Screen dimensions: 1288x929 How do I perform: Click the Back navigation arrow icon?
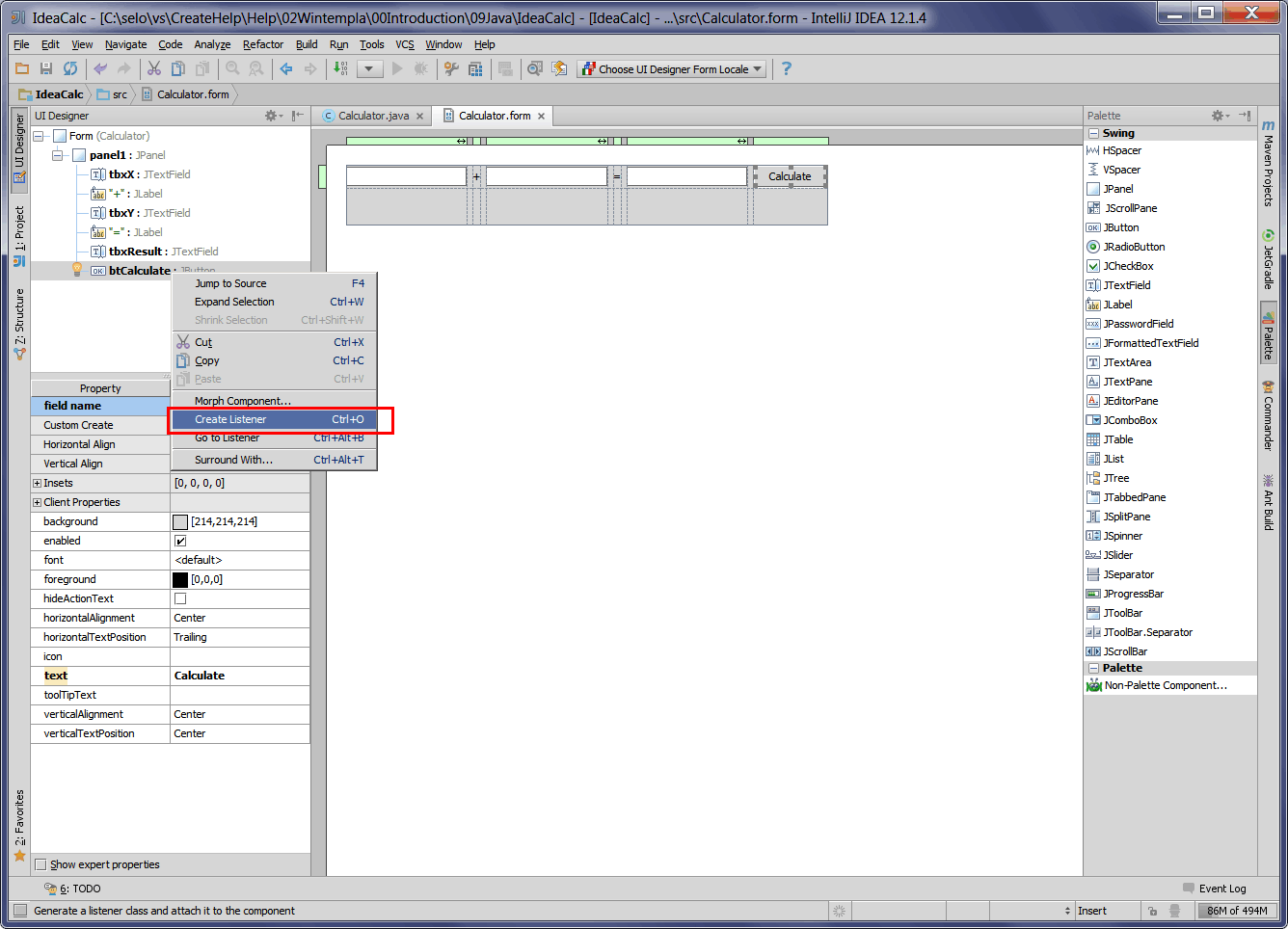click(286, 68)
